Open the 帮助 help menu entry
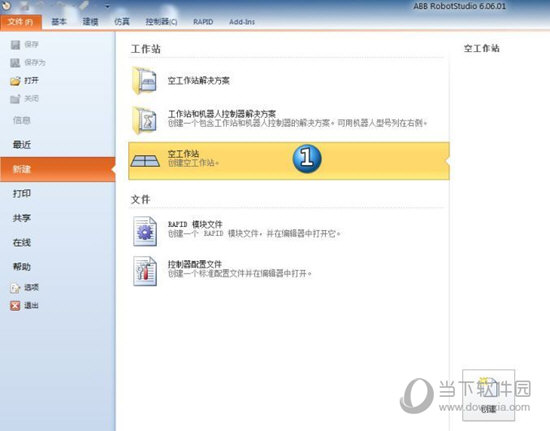Screen dimensions: 550x431 coord(22,267)
